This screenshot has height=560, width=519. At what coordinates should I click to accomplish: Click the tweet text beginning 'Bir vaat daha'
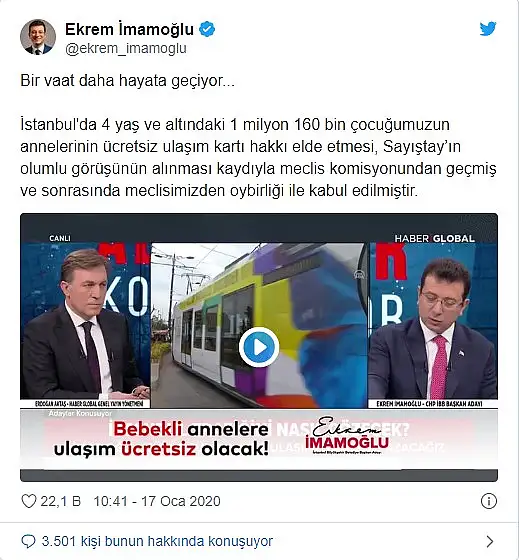click(x=127, y=80)
